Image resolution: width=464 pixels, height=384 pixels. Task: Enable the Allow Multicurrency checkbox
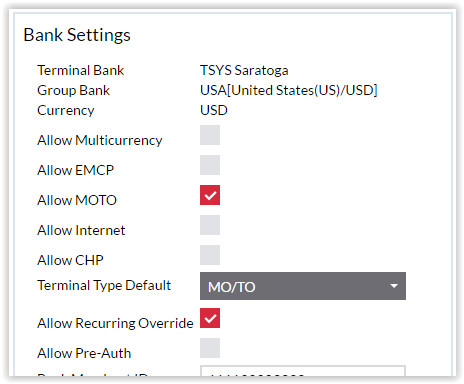click(x=210, y=135)
